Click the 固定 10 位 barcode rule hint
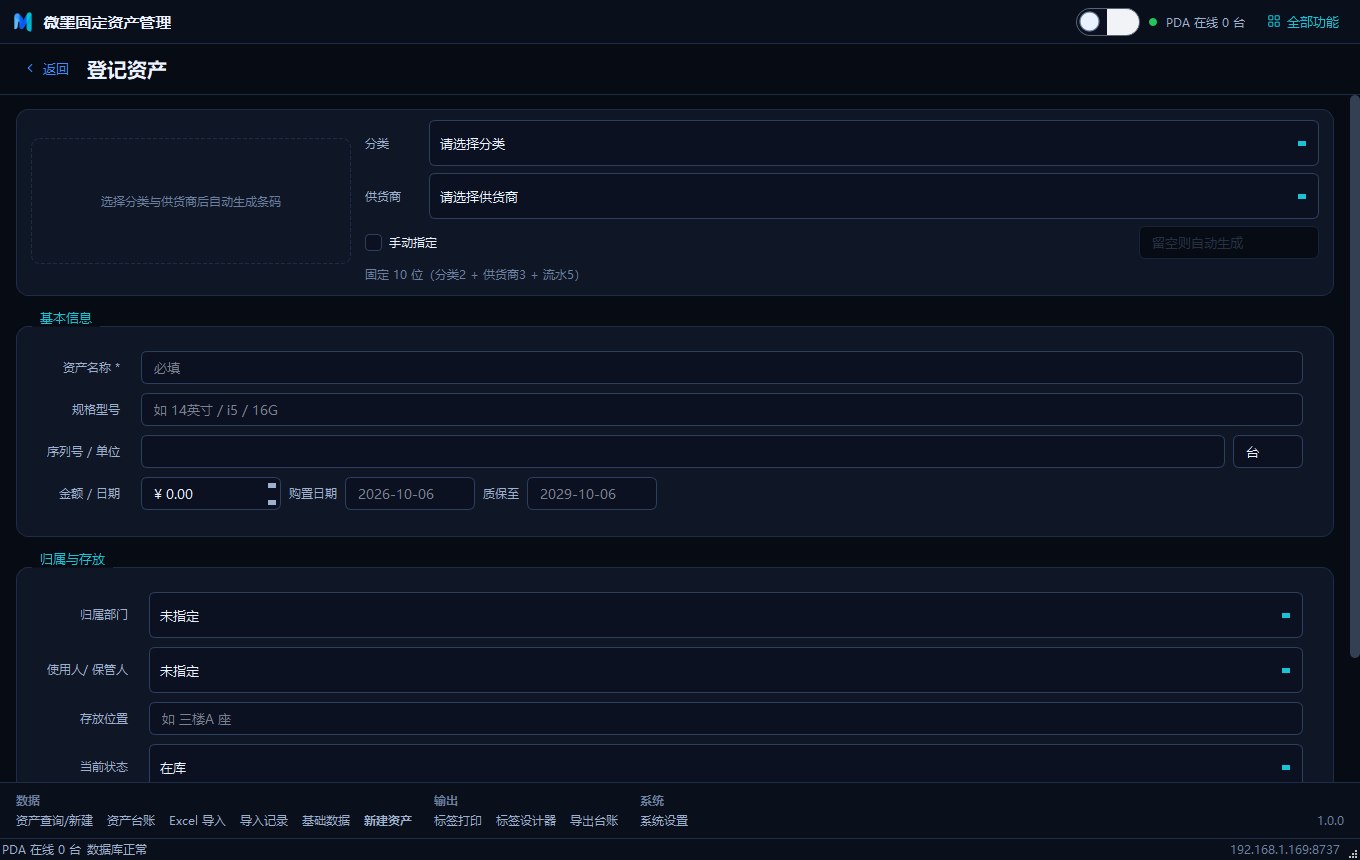This screenshot has height=860, width=1360. click(472, 275)
